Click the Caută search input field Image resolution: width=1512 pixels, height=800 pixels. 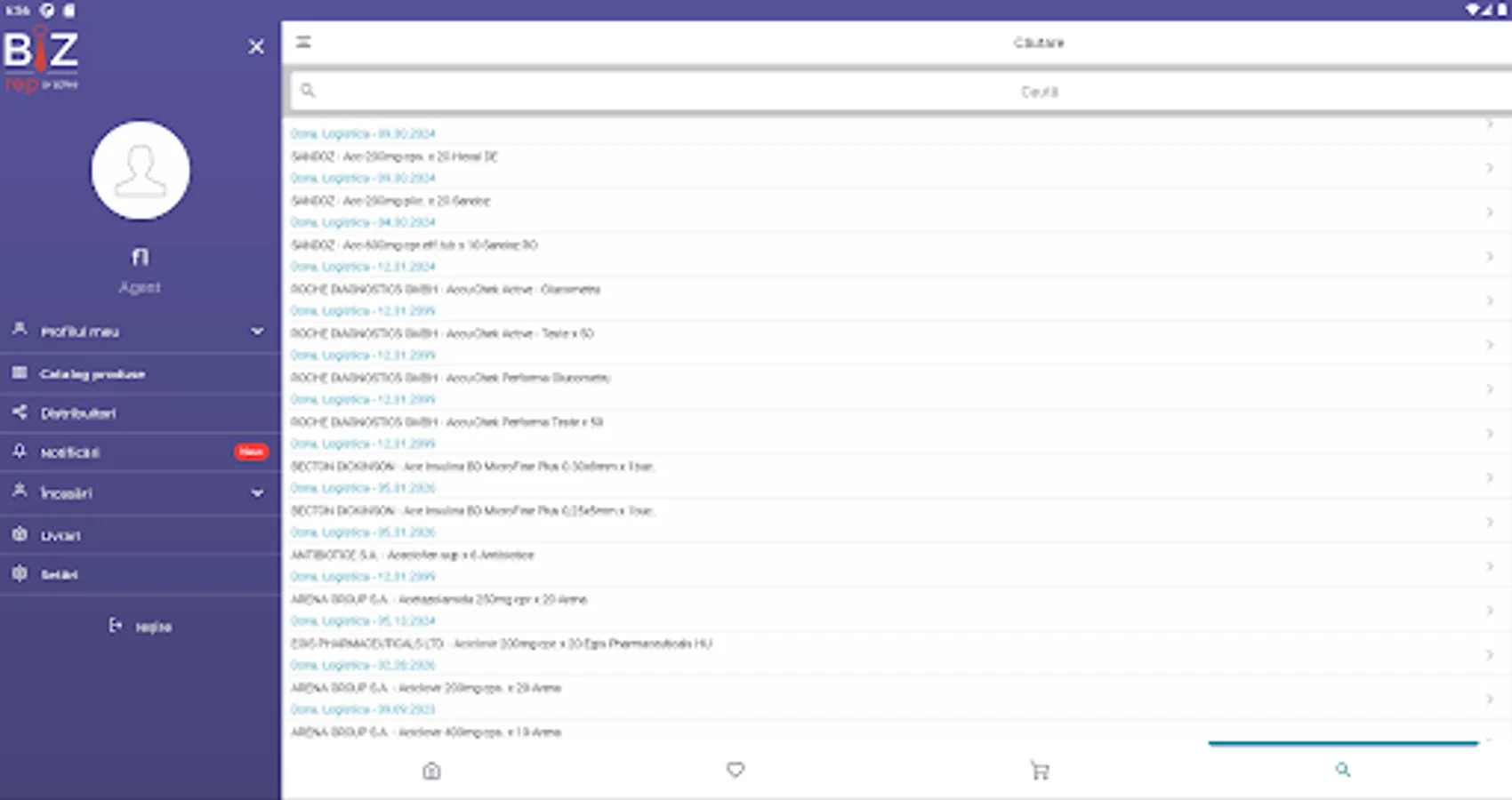click(889, 91)
